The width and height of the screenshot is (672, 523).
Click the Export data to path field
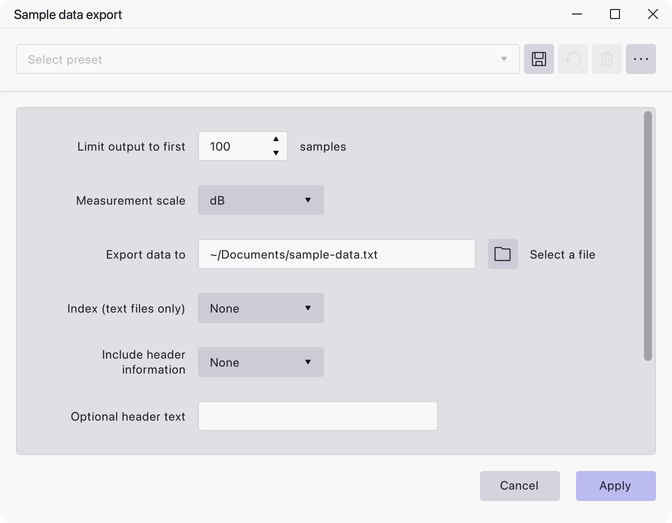(337, 254)
